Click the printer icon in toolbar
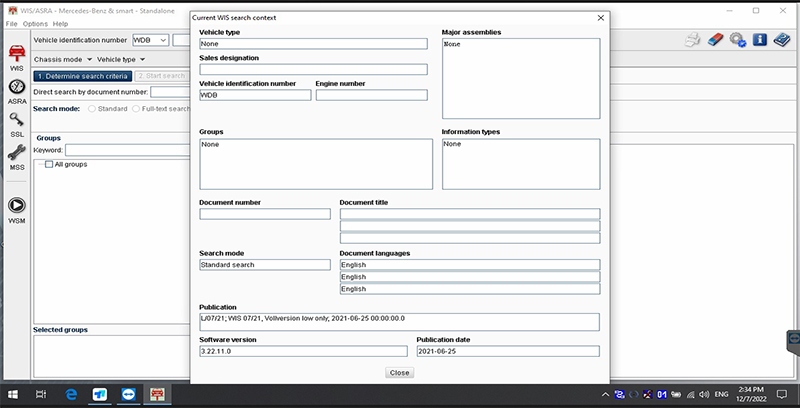 [692, 40]
